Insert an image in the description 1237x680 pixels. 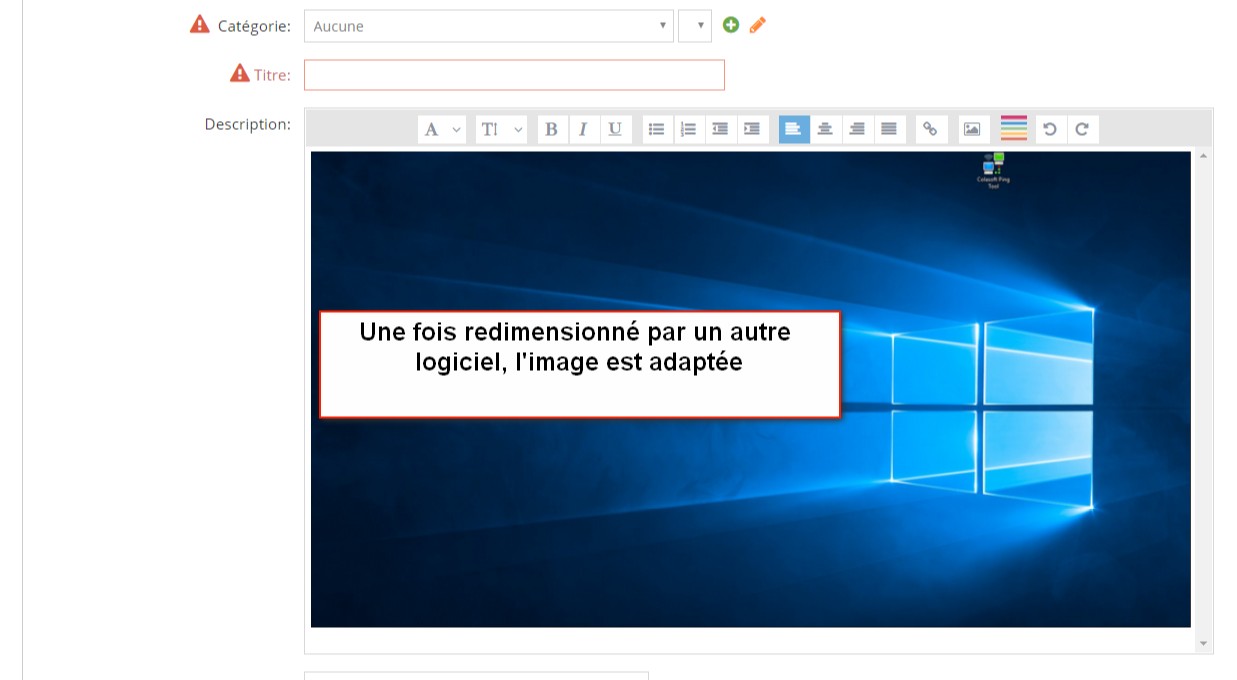point(972,129)
